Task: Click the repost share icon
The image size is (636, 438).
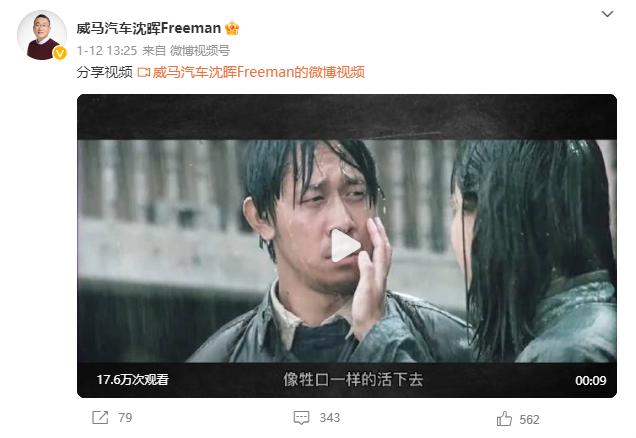Action: click(100, 418)
